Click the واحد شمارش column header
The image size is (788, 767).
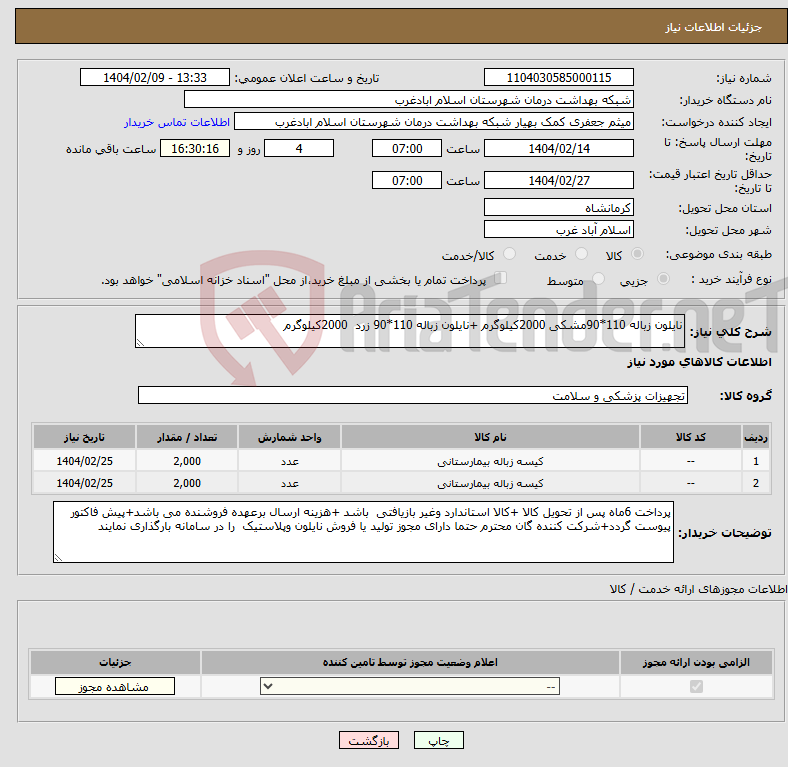[x=289, y=437]
